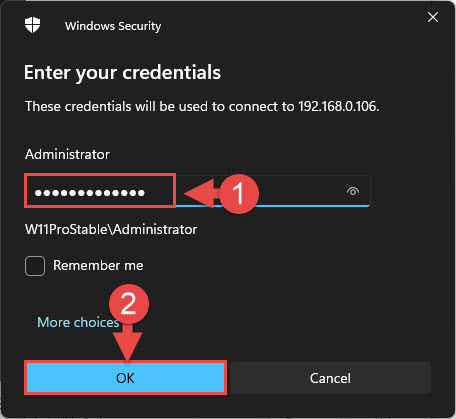
Task: Click the 'Enter your credentials' heading
Action: point(122,73)
